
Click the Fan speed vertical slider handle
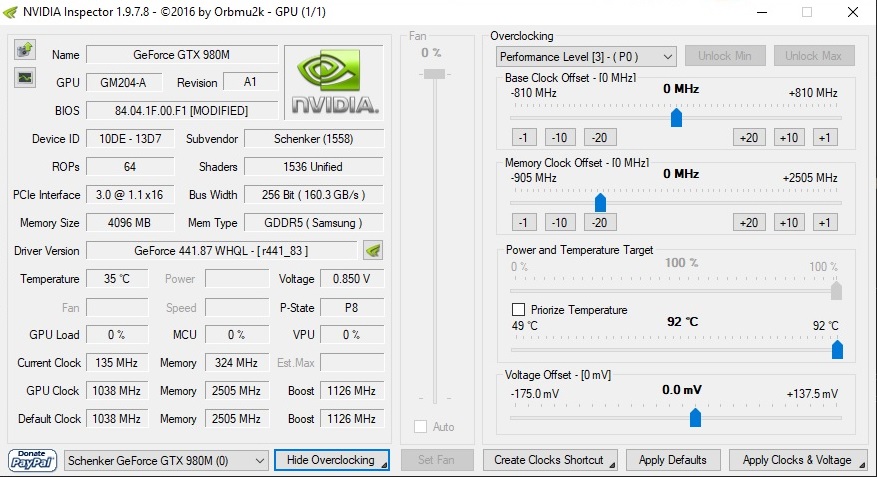(x=435, y=74)
